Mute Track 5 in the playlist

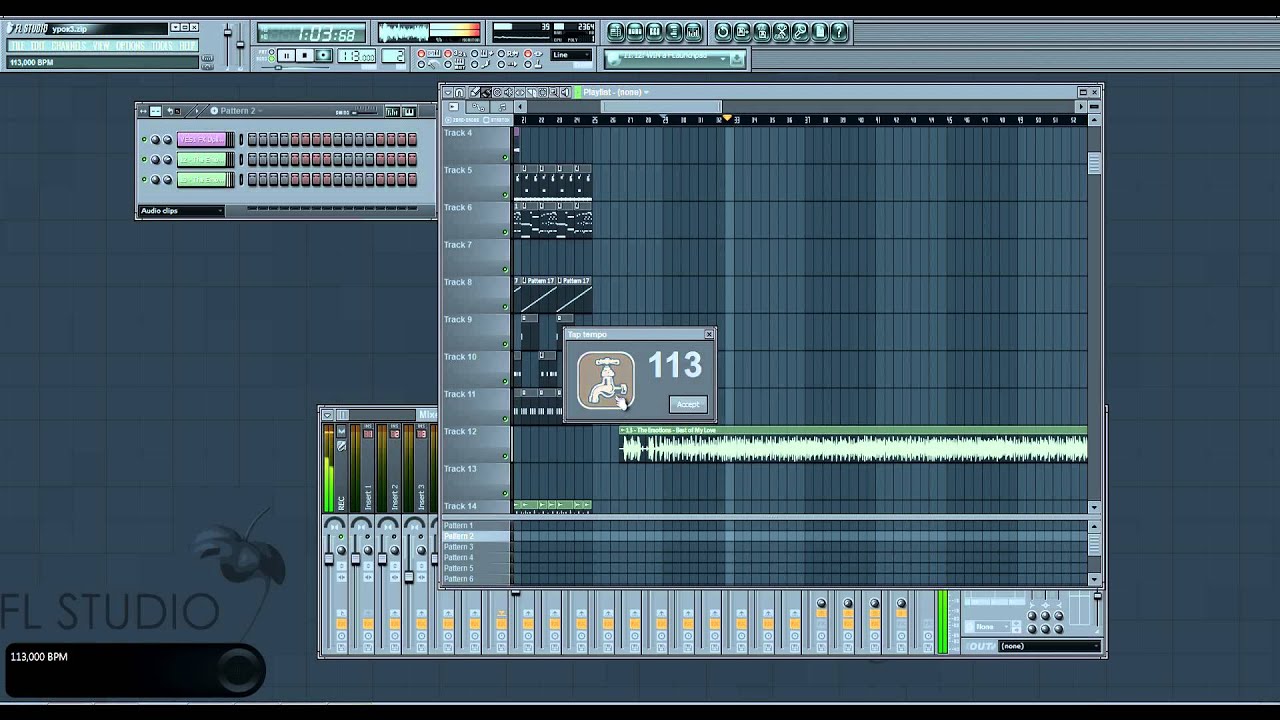click(504, 194)
